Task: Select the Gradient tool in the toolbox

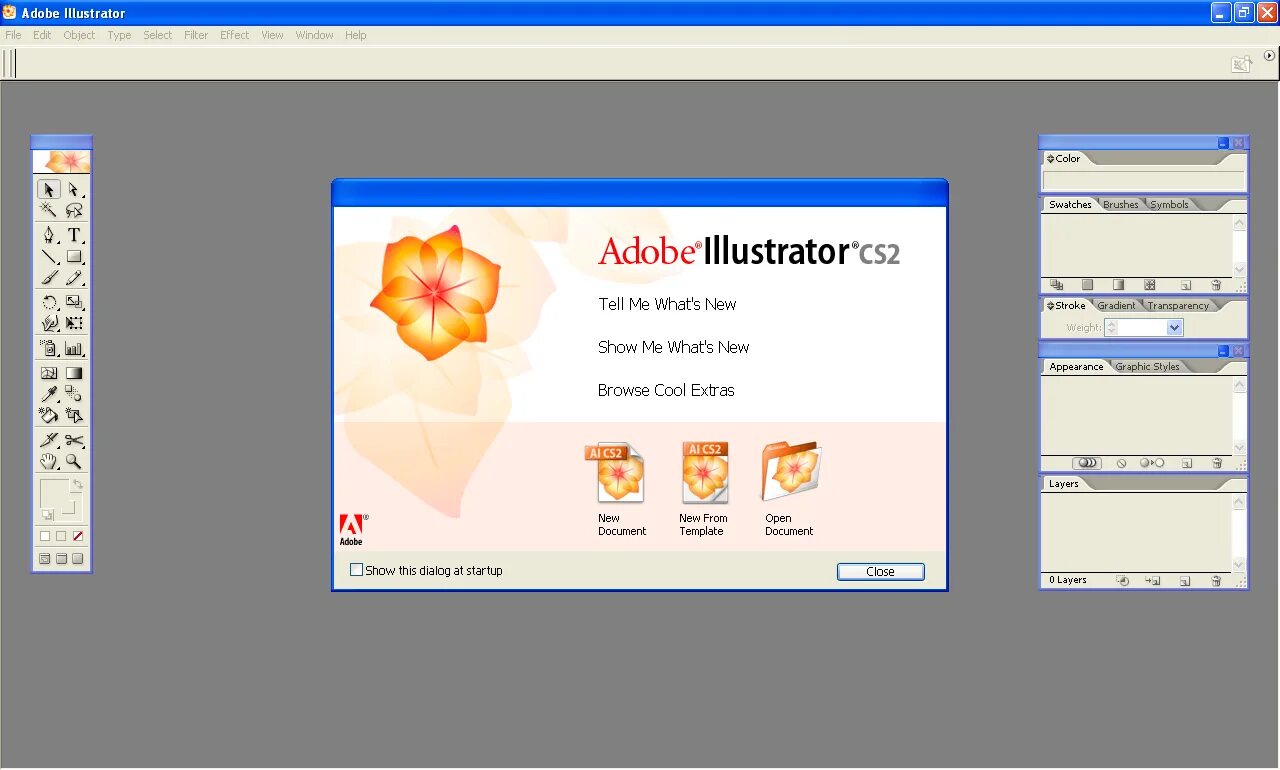Action: coord(74,373)
